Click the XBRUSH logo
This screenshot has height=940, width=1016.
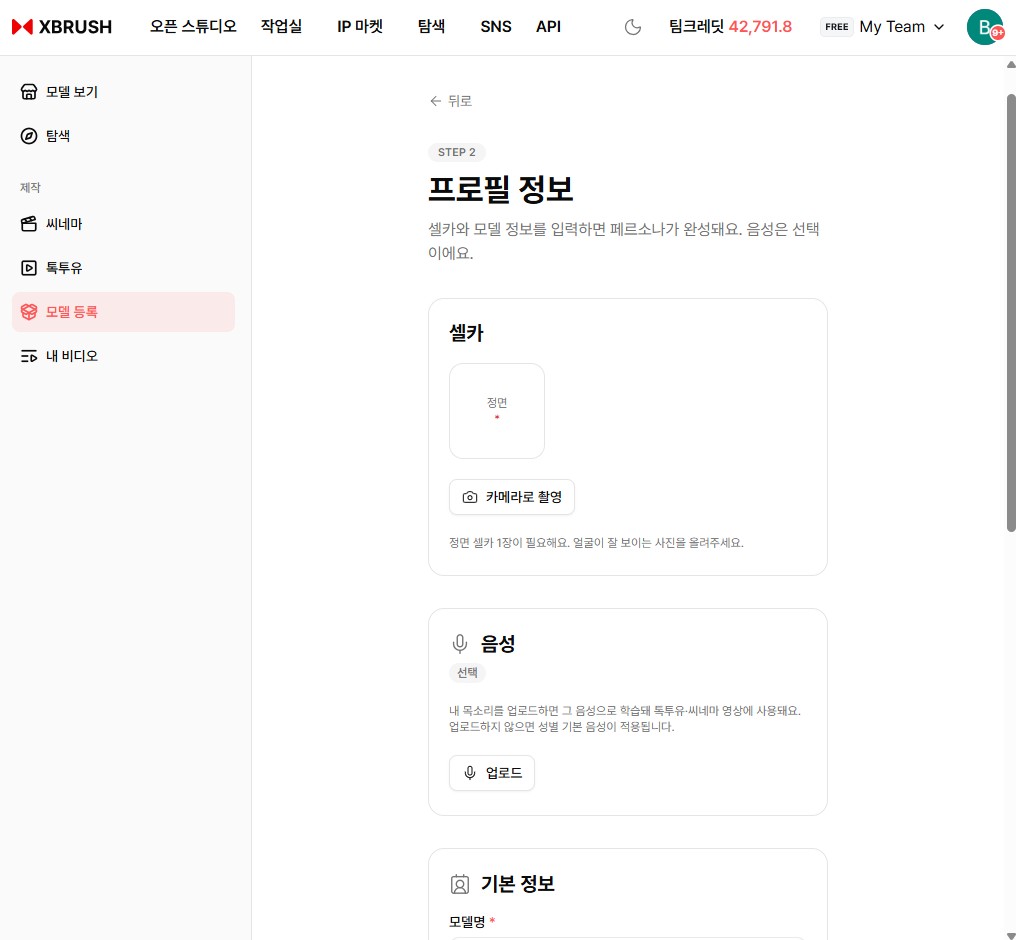[62, 27]
